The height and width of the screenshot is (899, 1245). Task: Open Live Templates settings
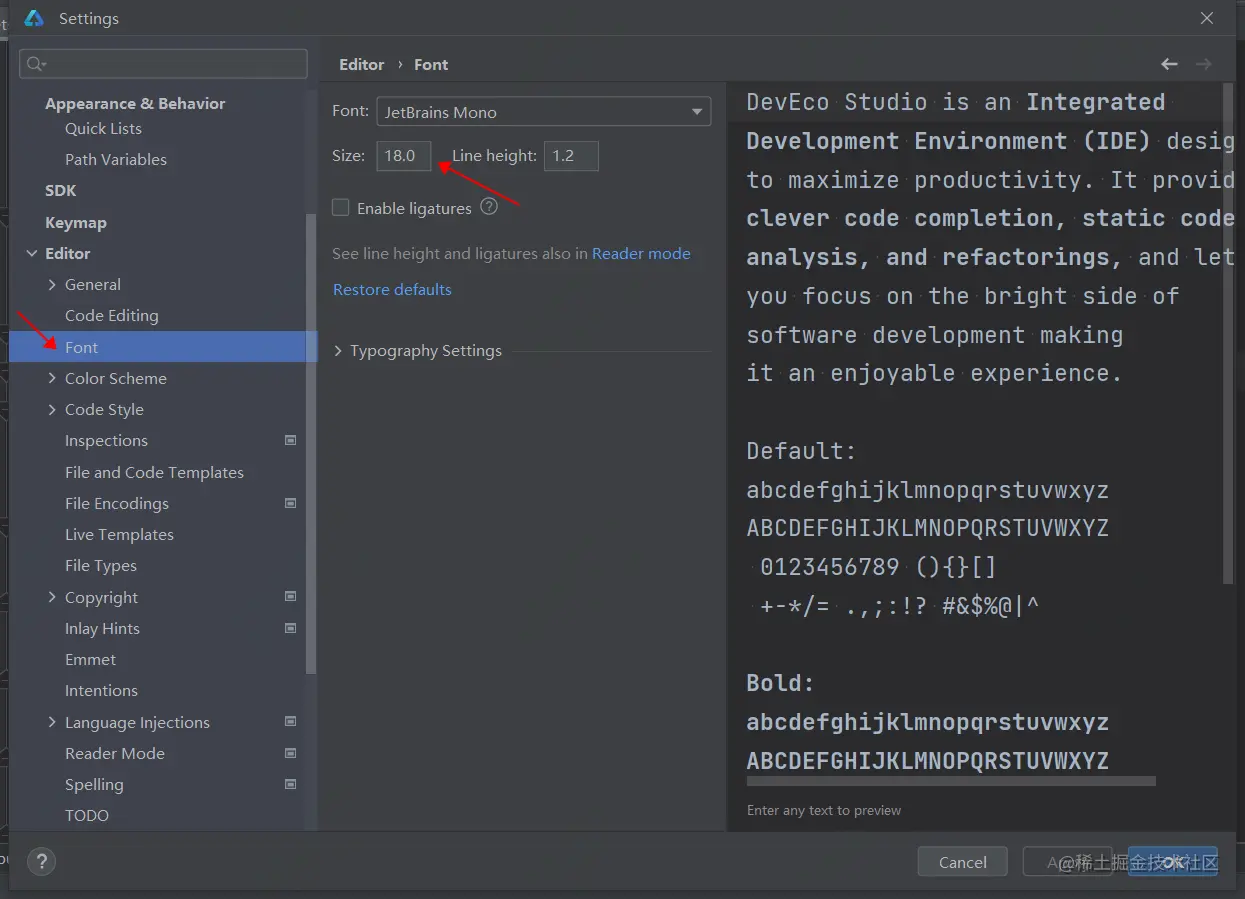tap(119, 534)
